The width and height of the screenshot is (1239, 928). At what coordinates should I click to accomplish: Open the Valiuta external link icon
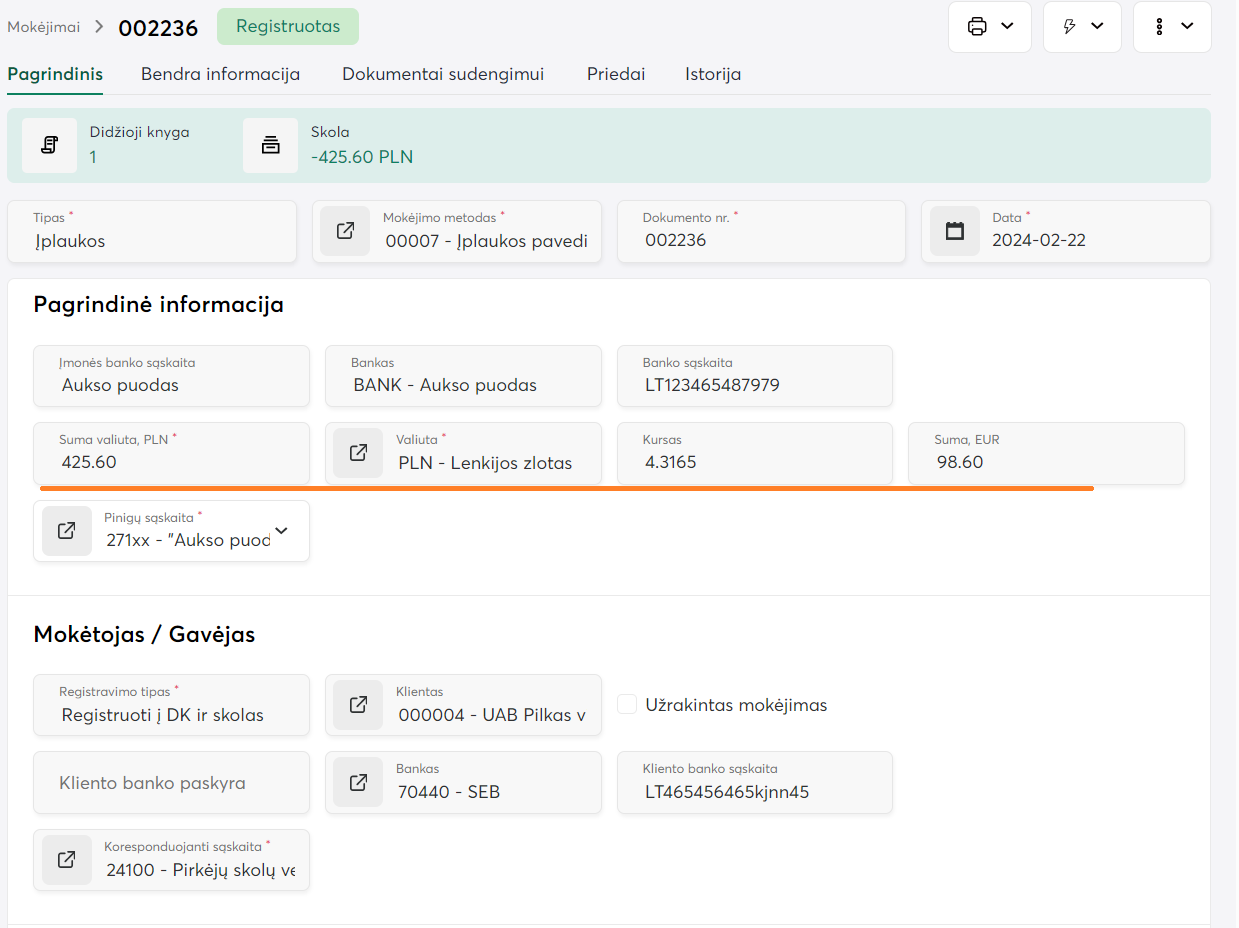358,453
